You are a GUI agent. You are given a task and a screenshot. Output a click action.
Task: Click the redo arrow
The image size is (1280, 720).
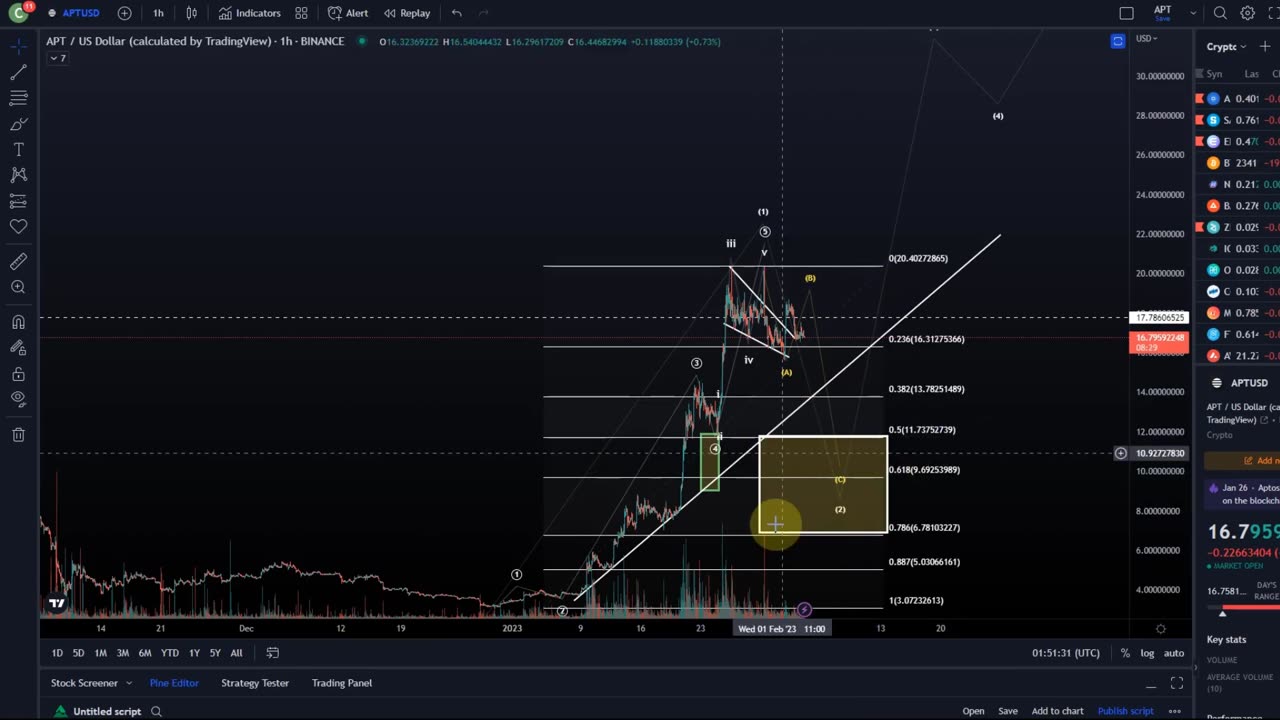coord(484,13)
